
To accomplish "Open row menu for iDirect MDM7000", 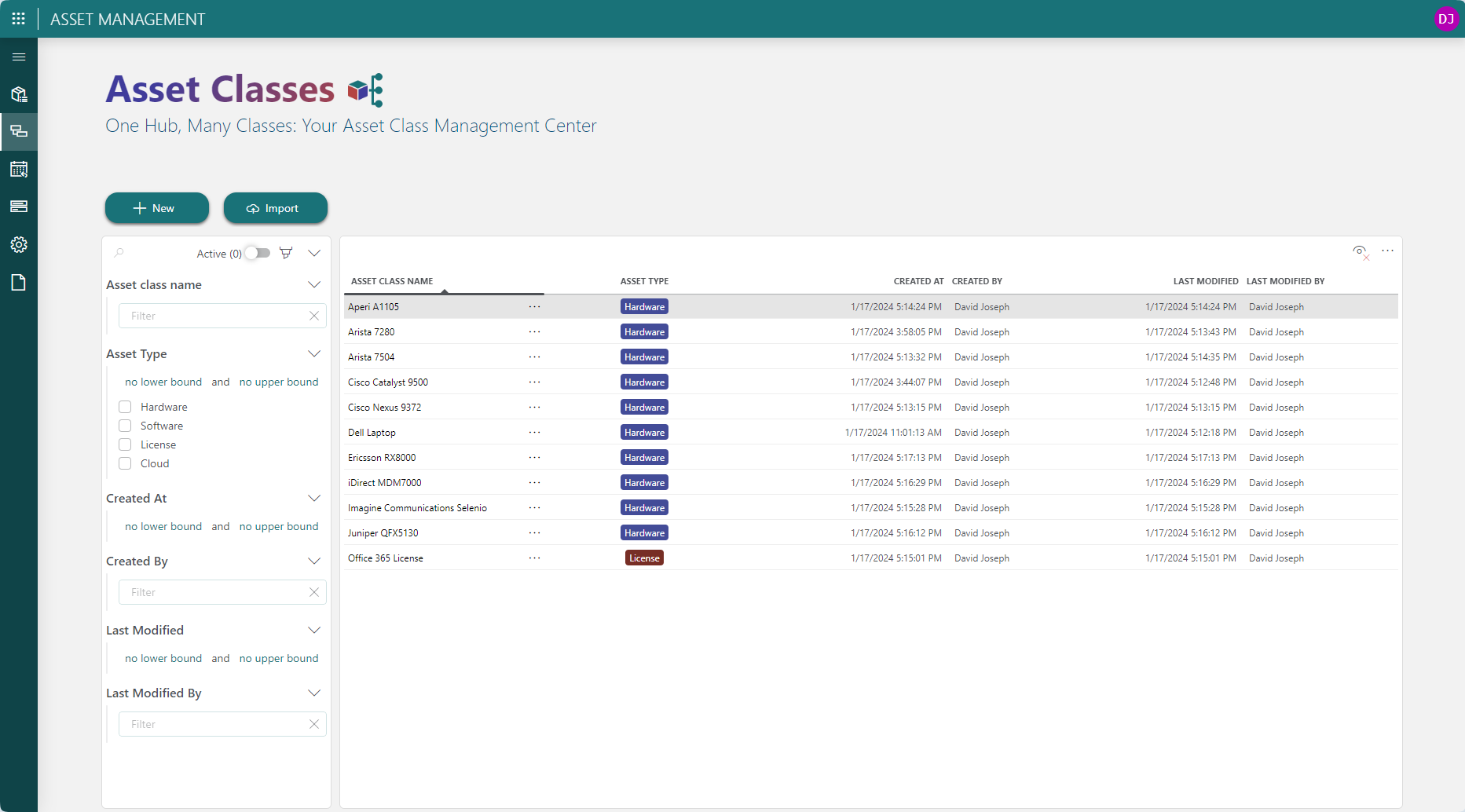I will (534, 482).
